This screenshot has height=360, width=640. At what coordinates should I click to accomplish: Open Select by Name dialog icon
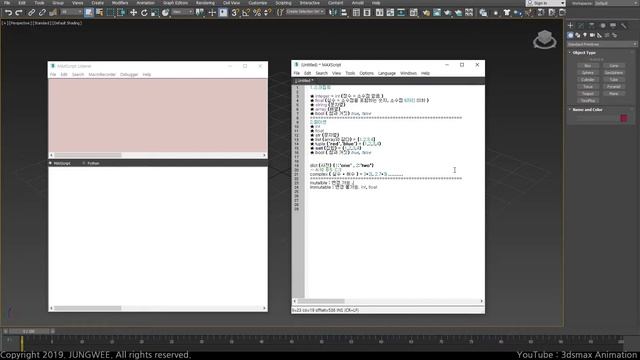point(99,13)
